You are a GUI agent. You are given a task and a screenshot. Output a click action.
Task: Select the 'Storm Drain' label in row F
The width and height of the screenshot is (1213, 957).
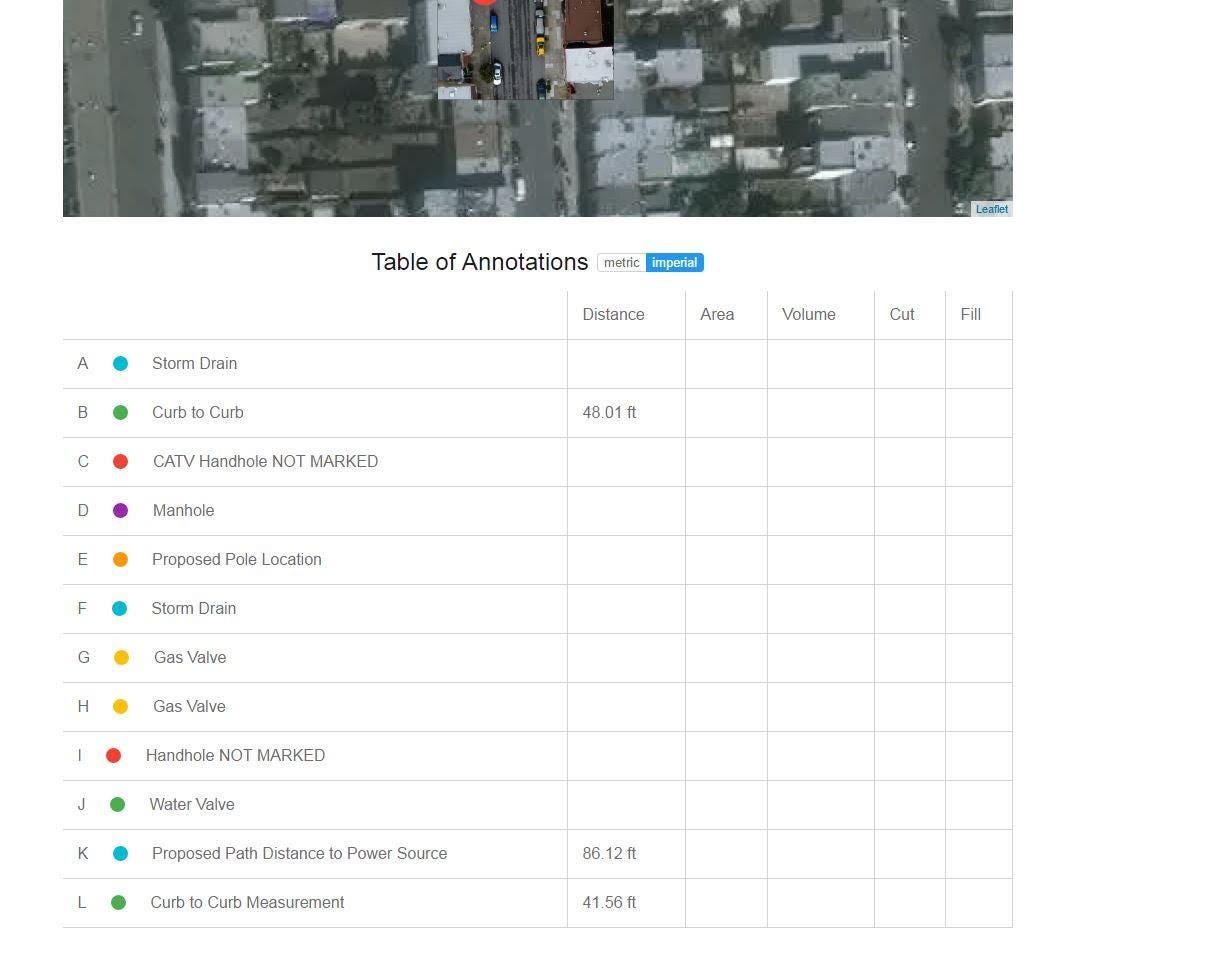click(x=193, y=609)
